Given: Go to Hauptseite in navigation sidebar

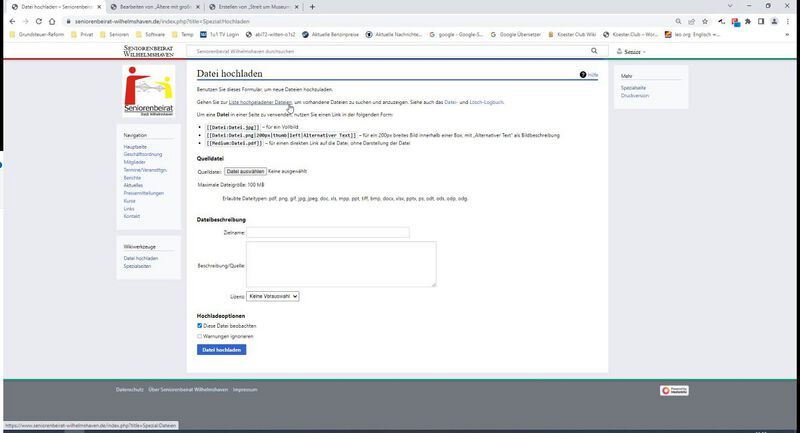Looking at the screenshot, I should [134, 147].
